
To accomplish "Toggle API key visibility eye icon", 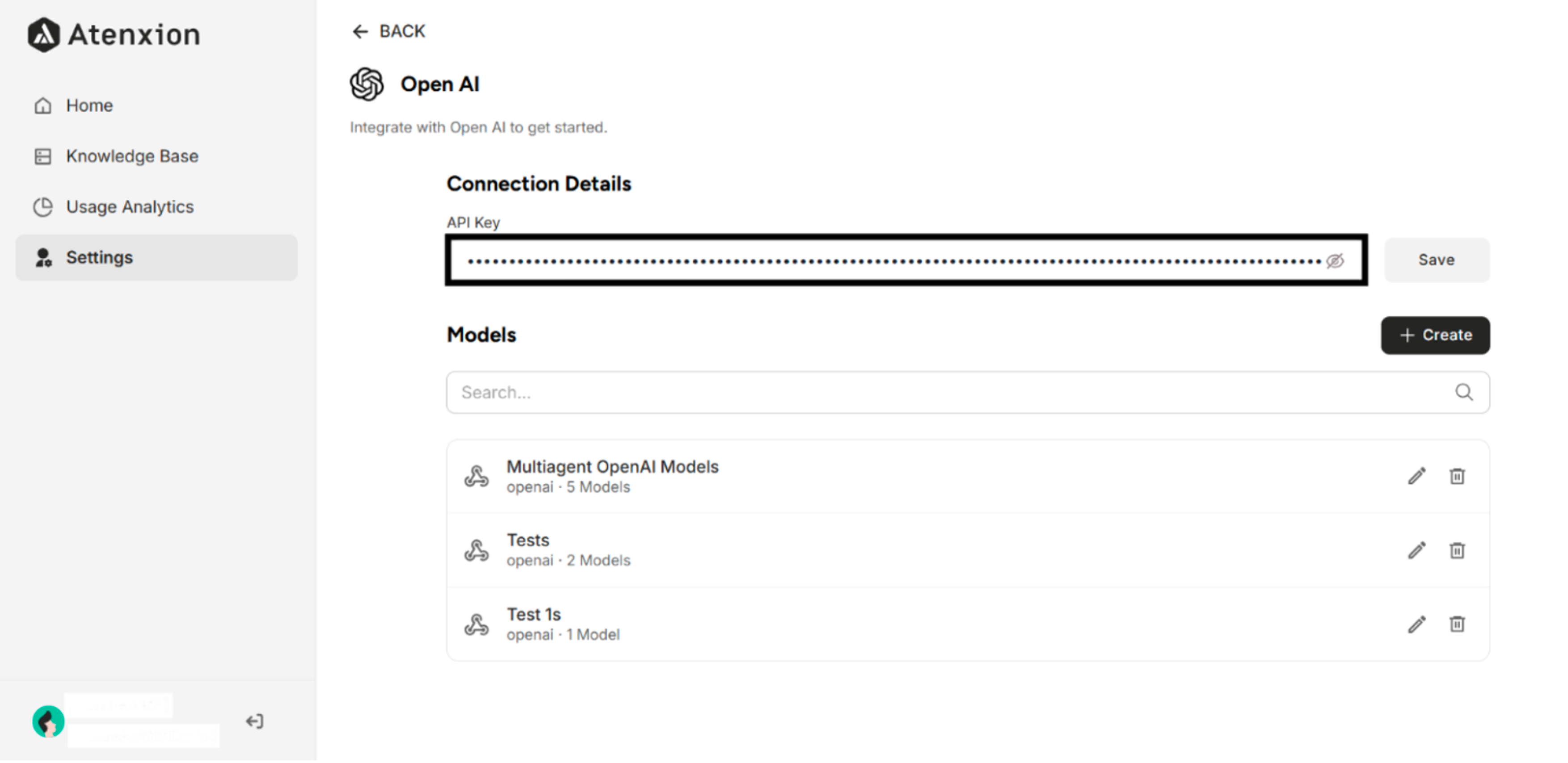I will coord(1334,261).
